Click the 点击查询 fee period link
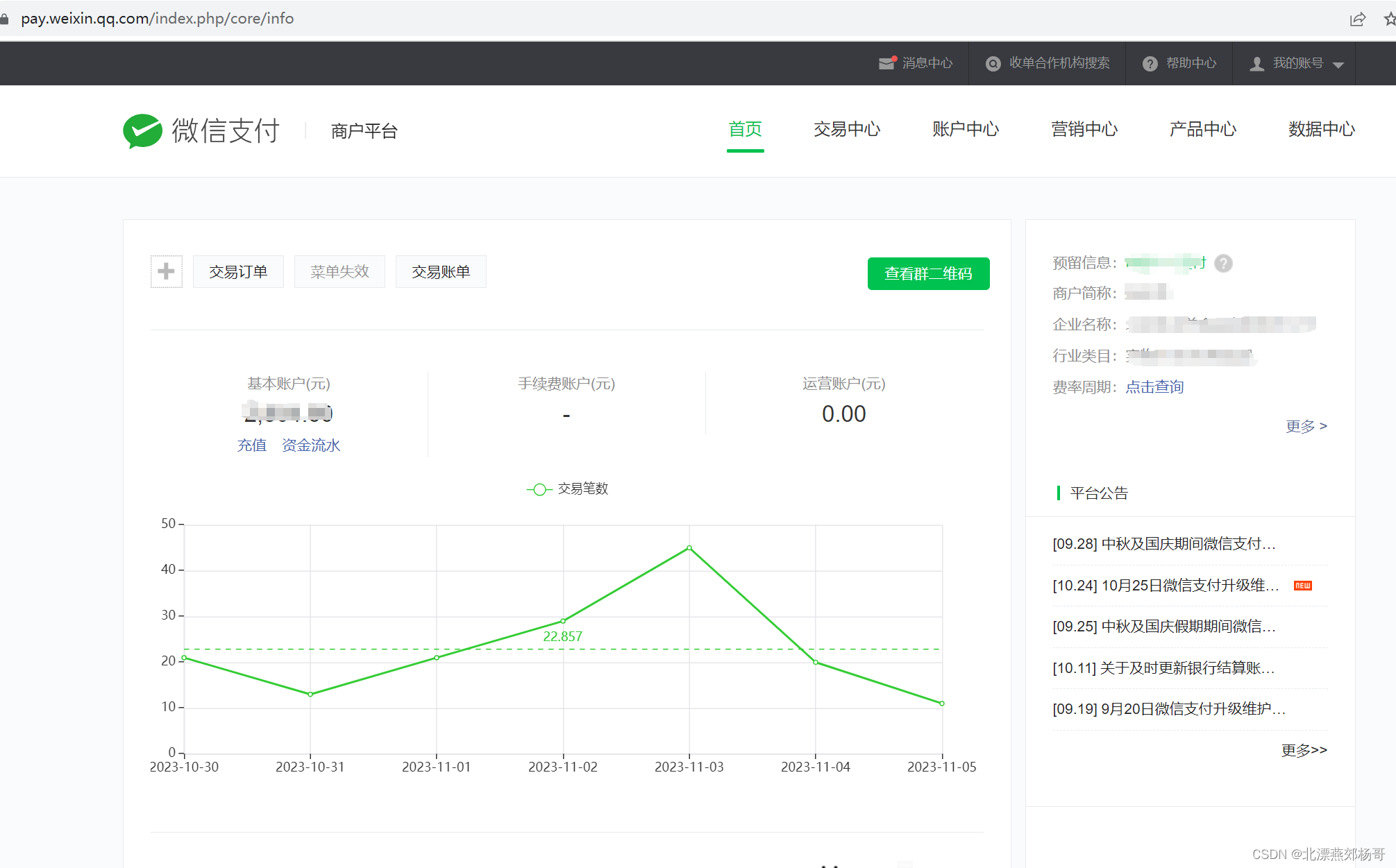Image resolution: width=1396 pixels, height=868 pixels. pyautogui.click(x=1154, y=387)
